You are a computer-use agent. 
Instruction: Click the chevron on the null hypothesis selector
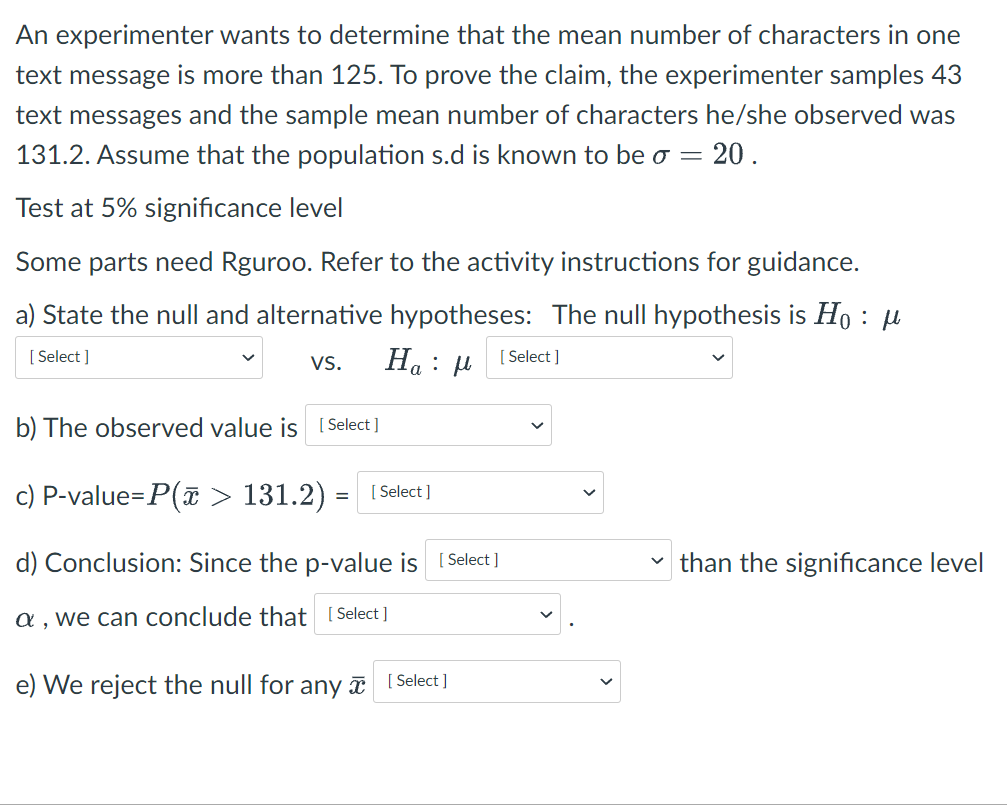pos(247,357)
